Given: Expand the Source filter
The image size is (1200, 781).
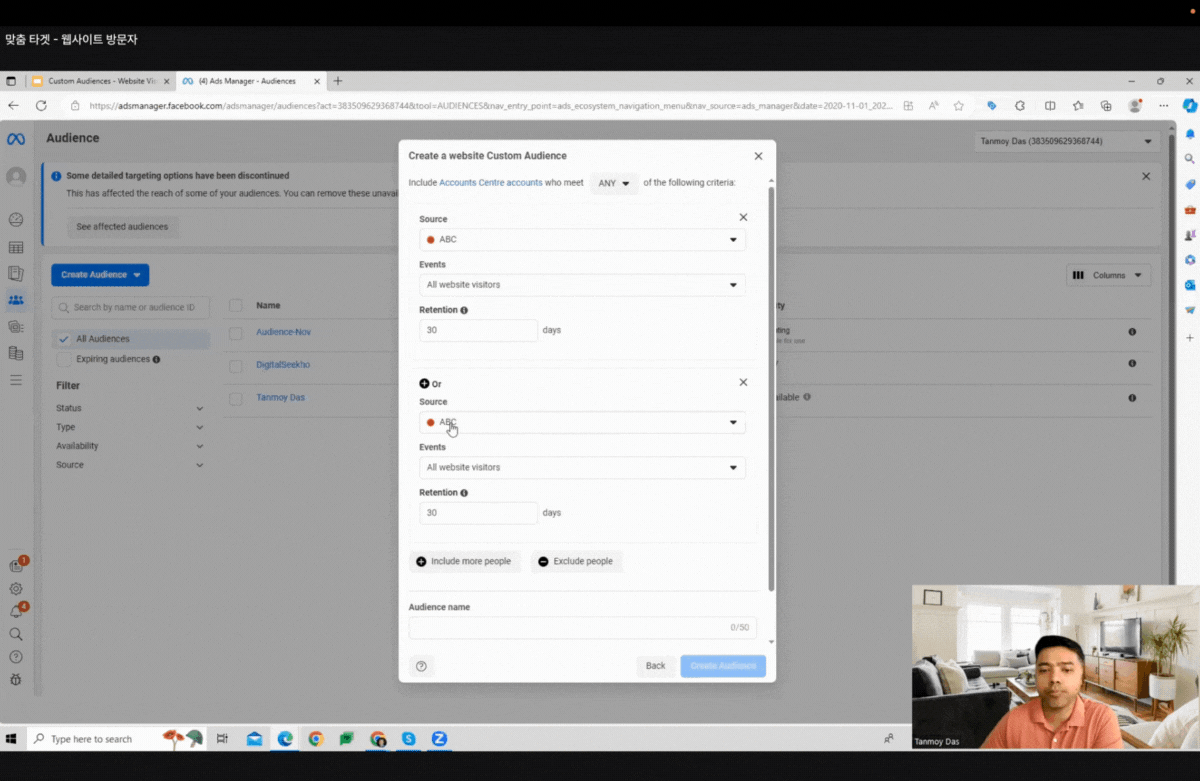Looking at the screenshot, I should (130, 465).
